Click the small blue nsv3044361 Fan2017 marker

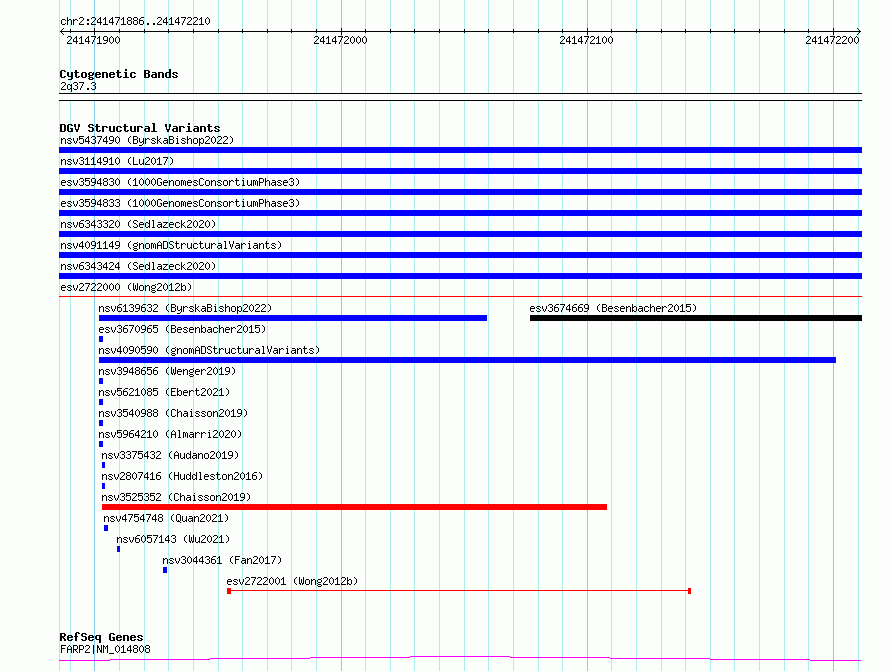165,570
